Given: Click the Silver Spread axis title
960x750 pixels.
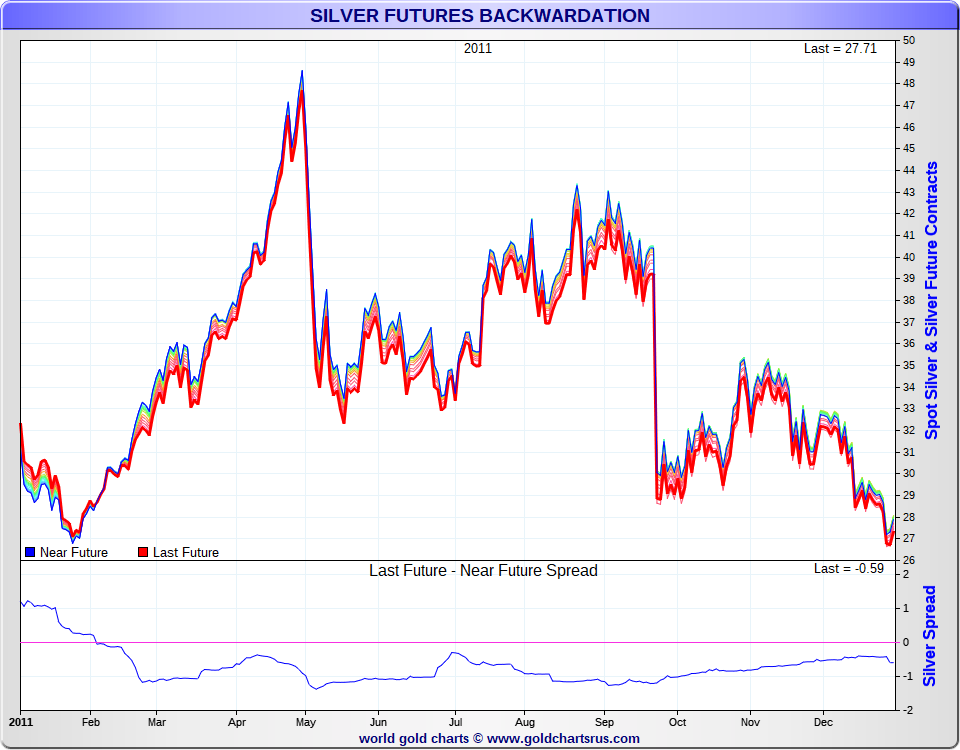Looking at the screenshot, I should coord(930,636).
